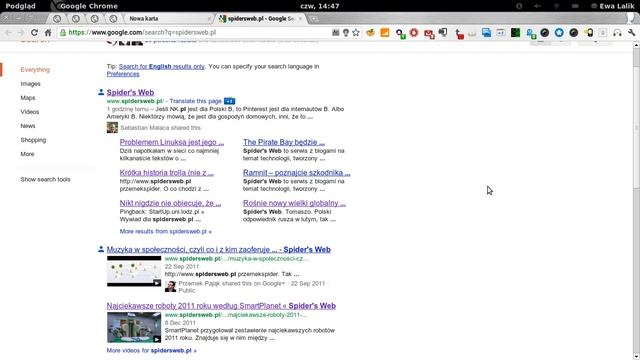The image size is (640, 360).
Task: Click the new tab button
Action: 314,18
